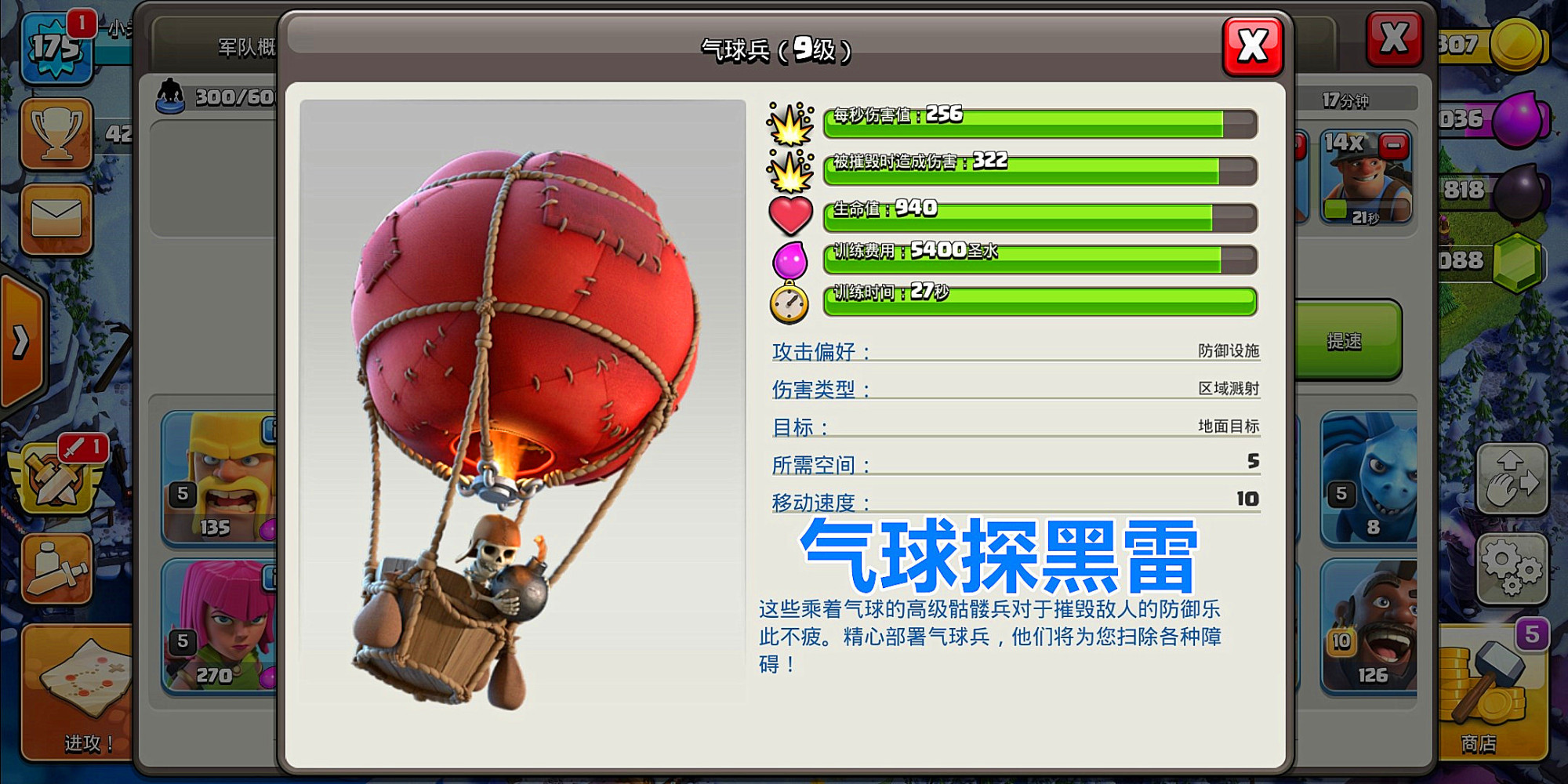Close the Balloon troop info popup
Viewport: 1568px width, 784px height.
tap(1253, 46)
